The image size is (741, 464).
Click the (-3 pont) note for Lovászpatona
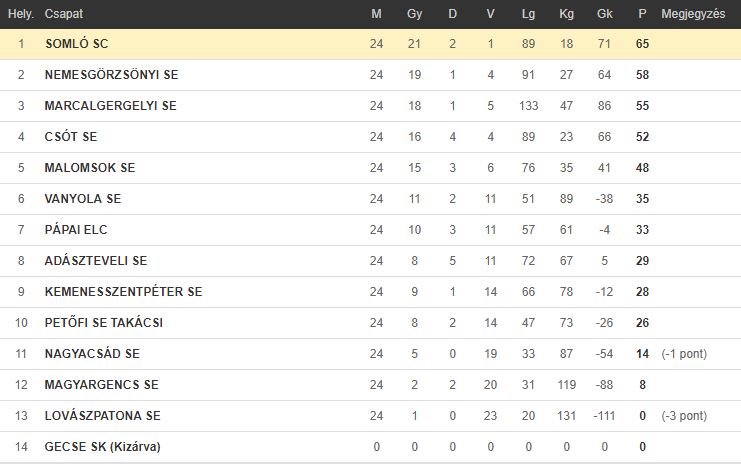pyautogui.click(x=684, y=416)
